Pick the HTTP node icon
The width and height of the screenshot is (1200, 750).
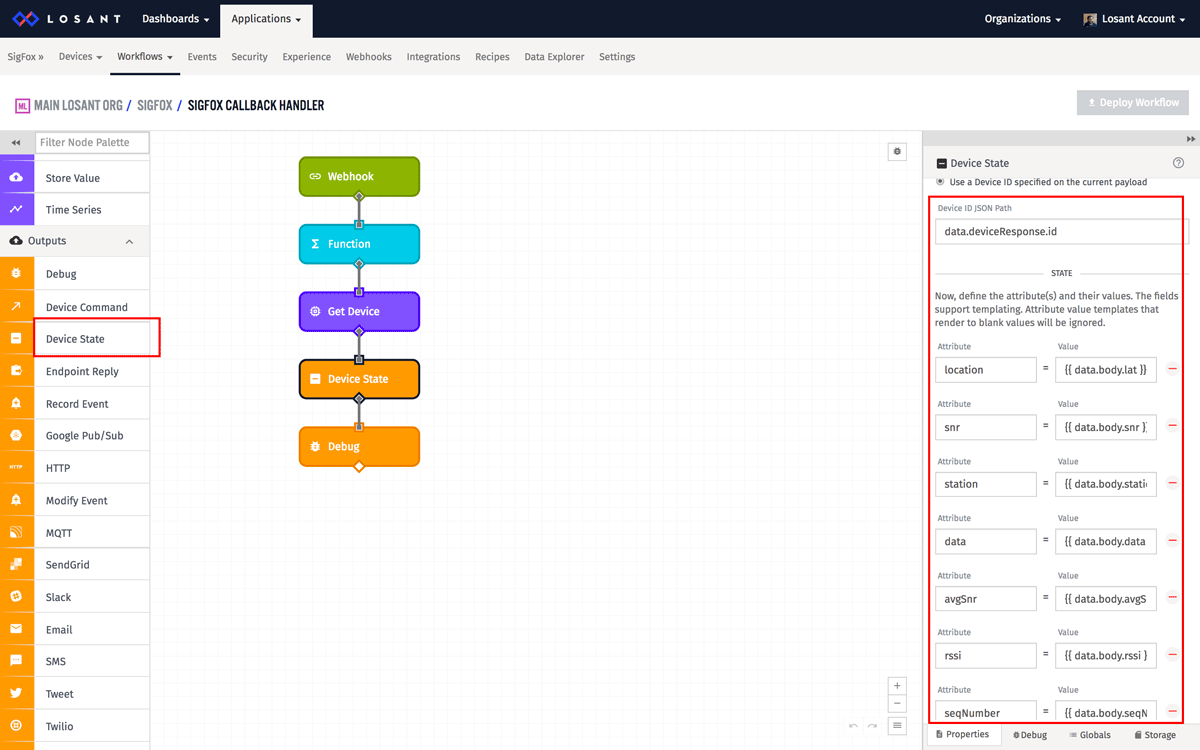pos(16,468)
